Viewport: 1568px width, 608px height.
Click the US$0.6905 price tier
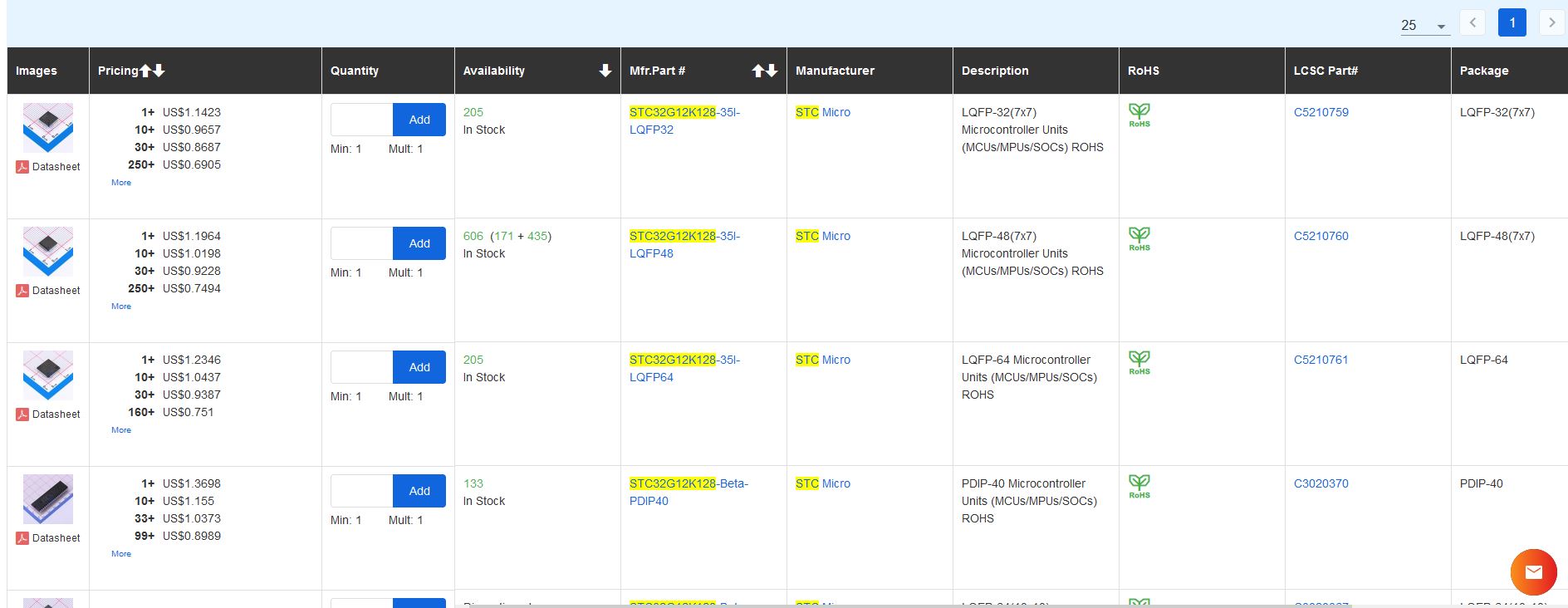(192, 164)
